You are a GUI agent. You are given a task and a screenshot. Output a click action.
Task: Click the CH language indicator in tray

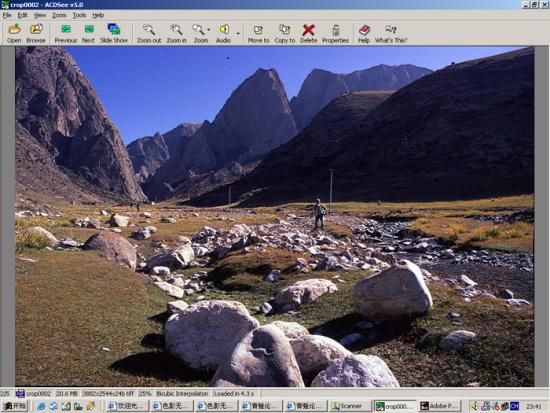[515, 406]
